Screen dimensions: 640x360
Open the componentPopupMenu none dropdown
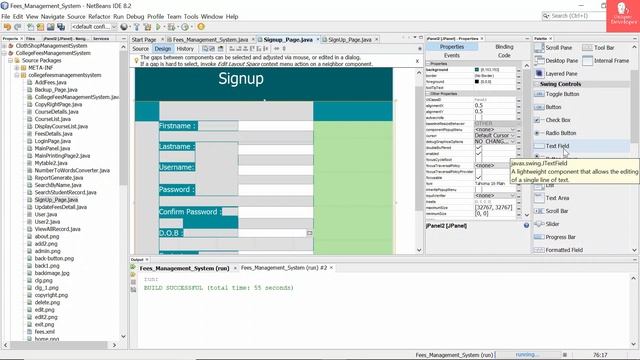tap(495, 129)
